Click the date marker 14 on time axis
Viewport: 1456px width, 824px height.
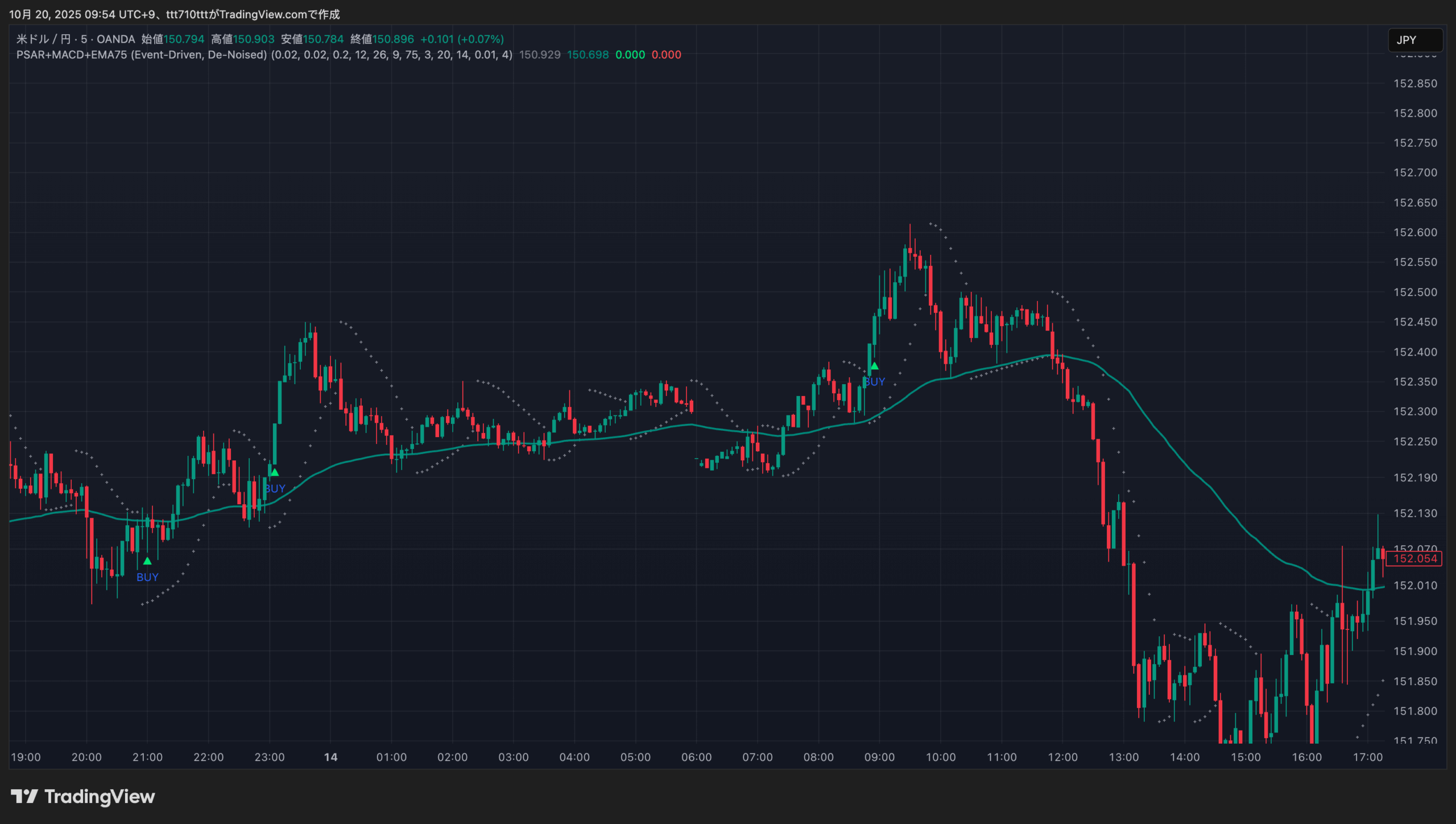click(330, 757)
